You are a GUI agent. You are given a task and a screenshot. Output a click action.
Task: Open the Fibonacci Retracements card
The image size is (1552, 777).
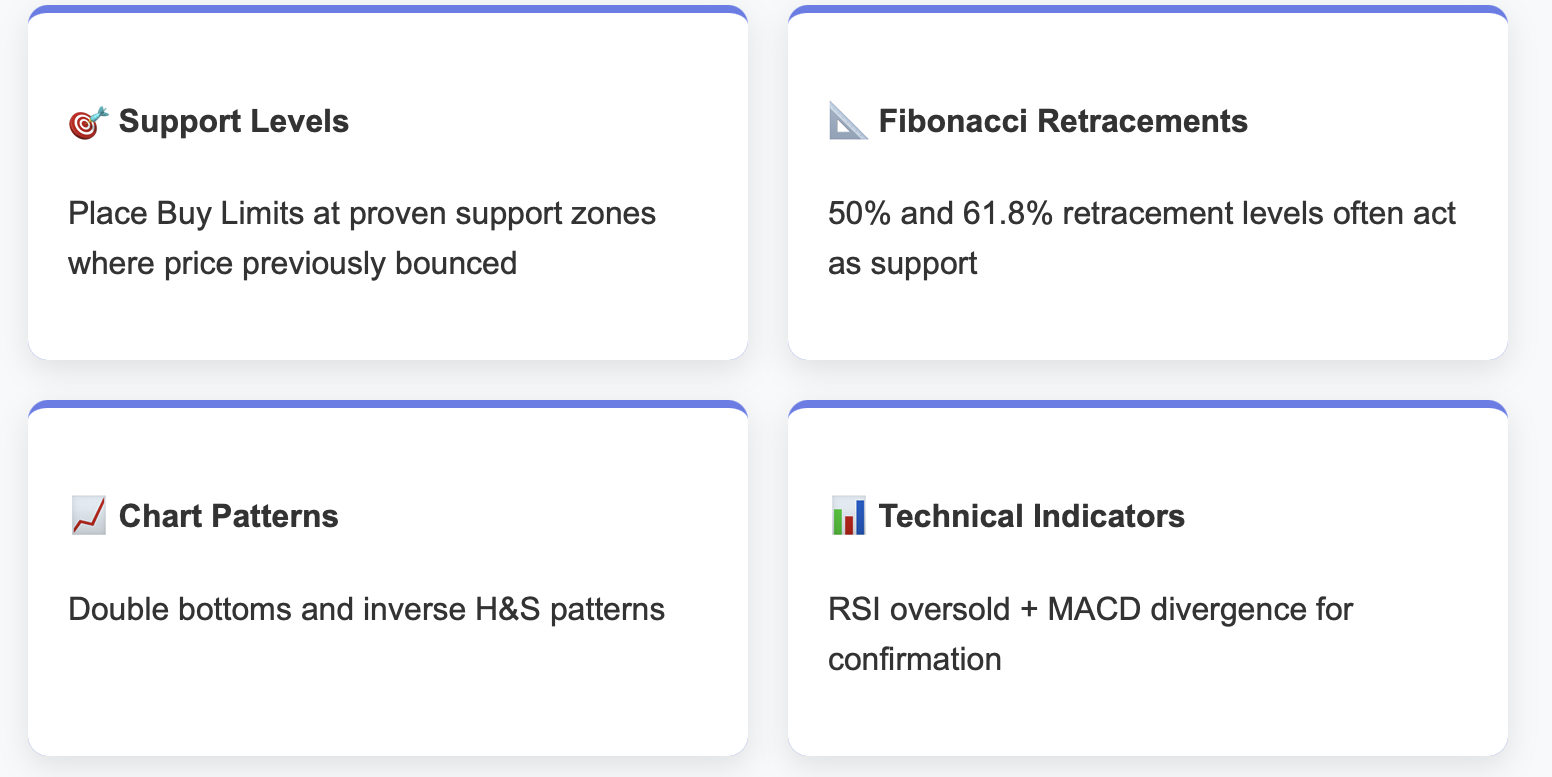click(x=1148, y=183)
